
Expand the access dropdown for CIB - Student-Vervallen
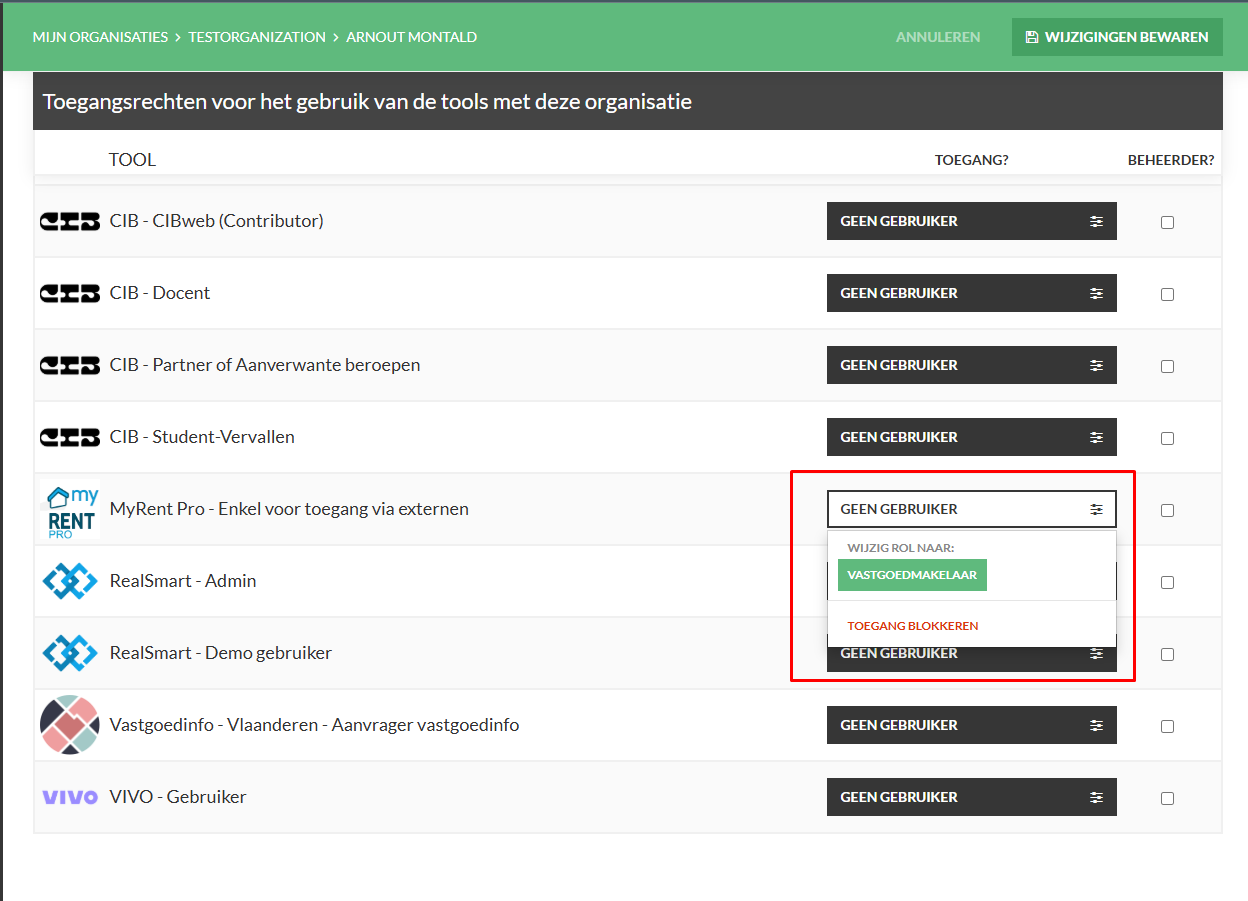pyautogui.click(x=971, y=437)
